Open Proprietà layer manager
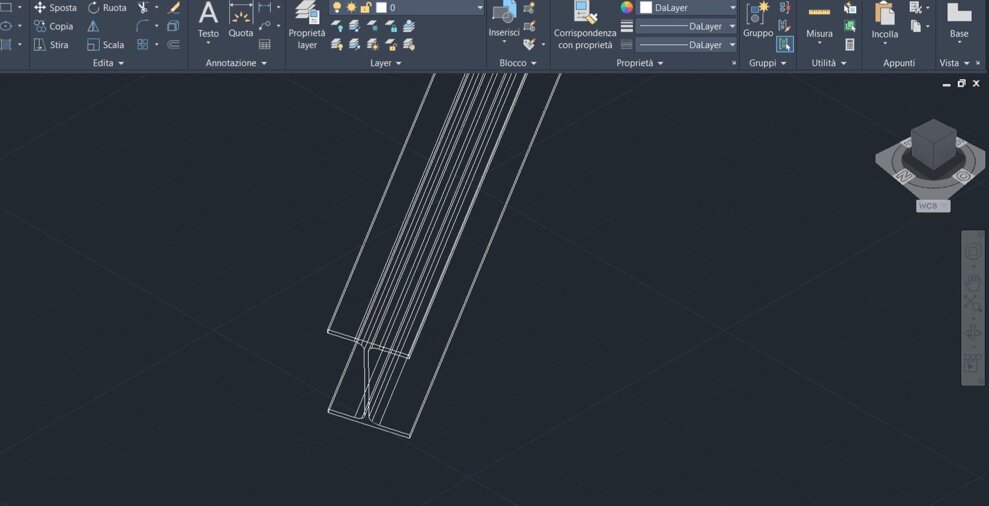 307,25
